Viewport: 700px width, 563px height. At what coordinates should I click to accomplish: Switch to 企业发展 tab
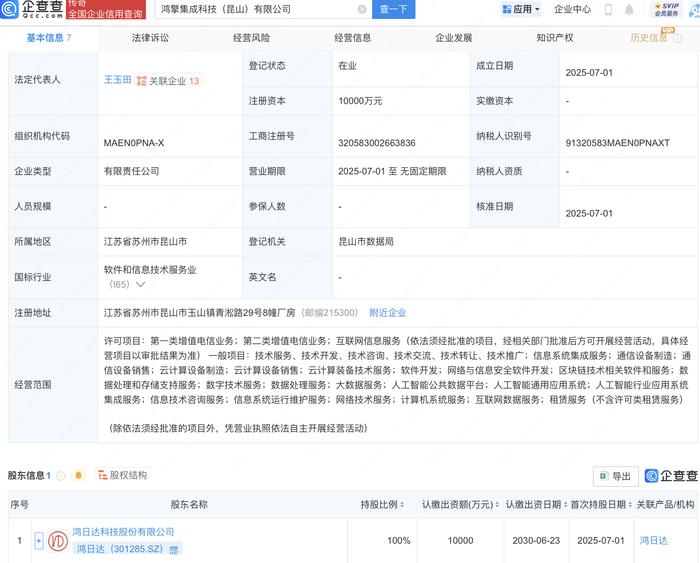click(x=454, y=38)
